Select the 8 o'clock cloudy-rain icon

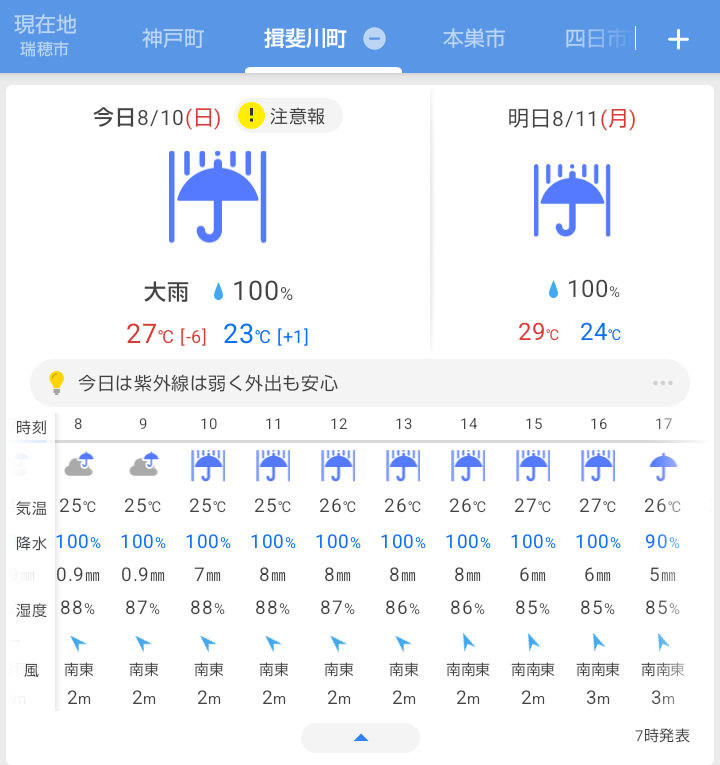tap(79, 464)
